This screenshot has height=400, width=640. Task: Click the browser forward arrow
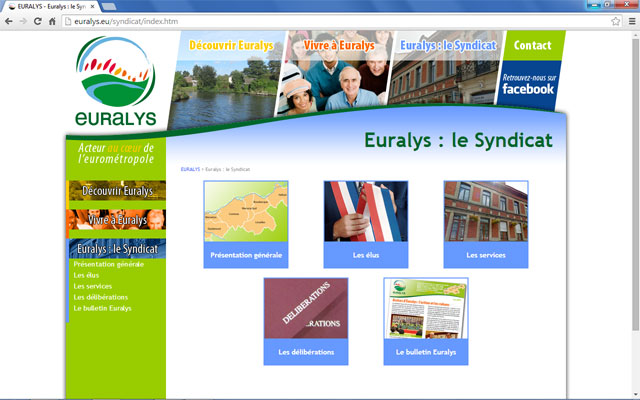click(x=23, y=21)
